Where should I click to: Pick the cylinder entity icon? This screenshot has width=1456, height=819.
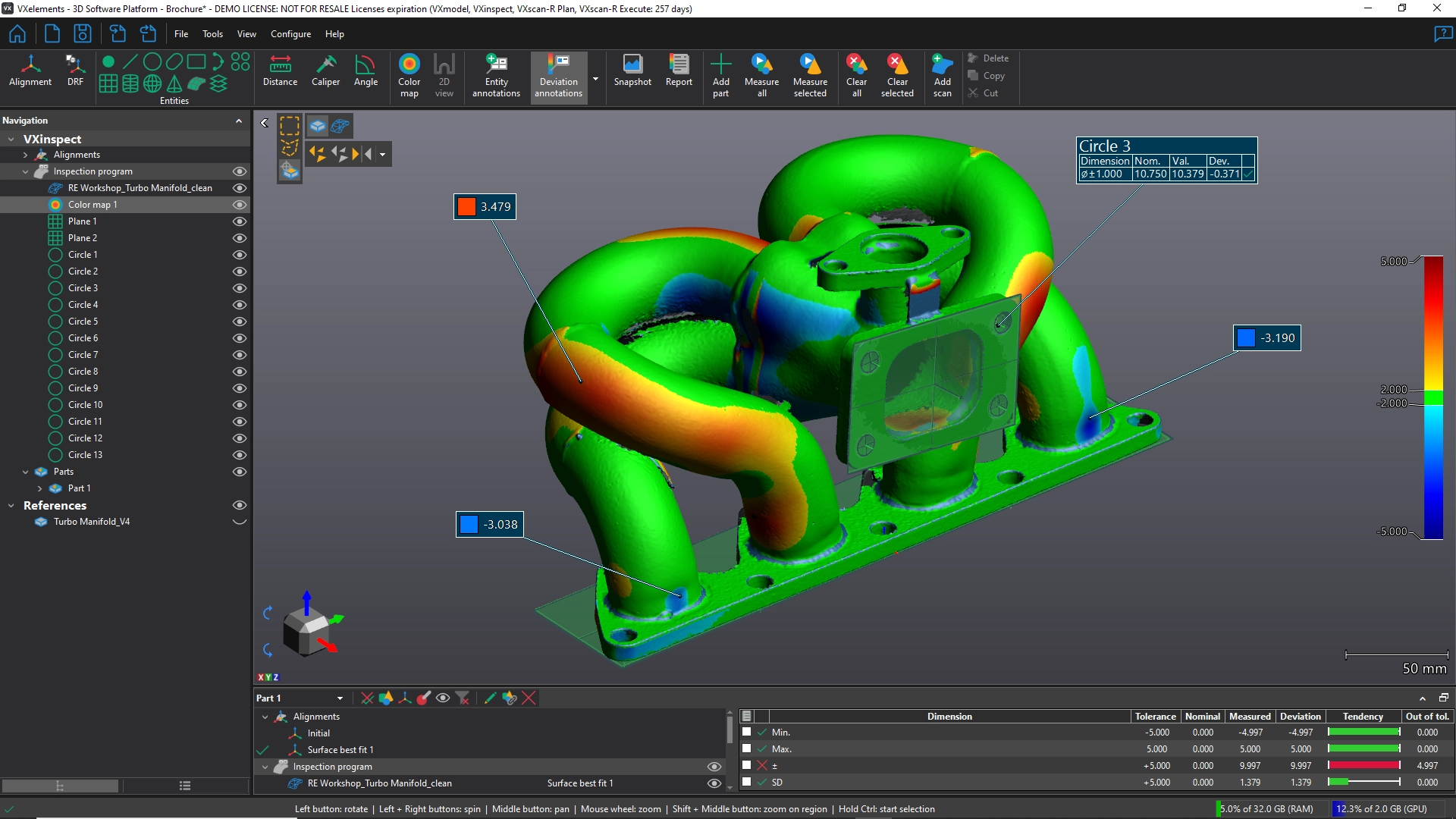[x=130, y=83]
